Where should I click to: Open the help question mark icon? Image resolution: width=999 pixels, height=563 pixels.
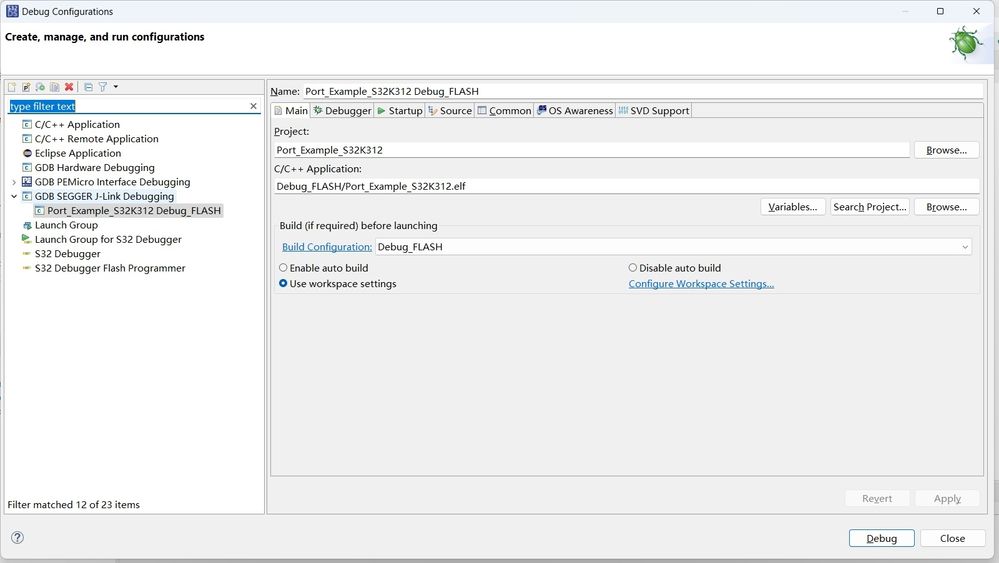[17, 537]
